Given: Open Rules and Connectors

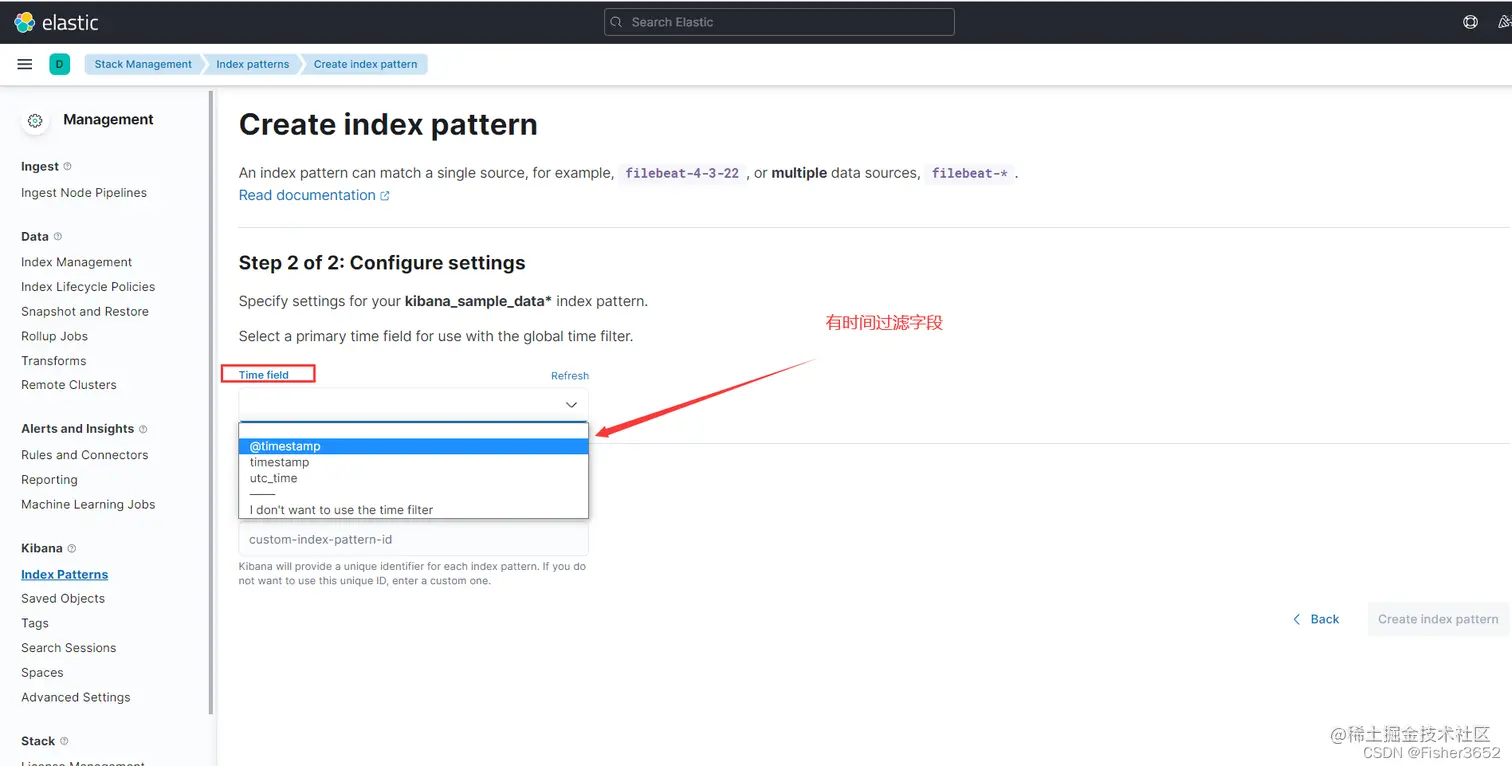Looking at the screenshot, I should pyautogui.click(x=85, y=455).
